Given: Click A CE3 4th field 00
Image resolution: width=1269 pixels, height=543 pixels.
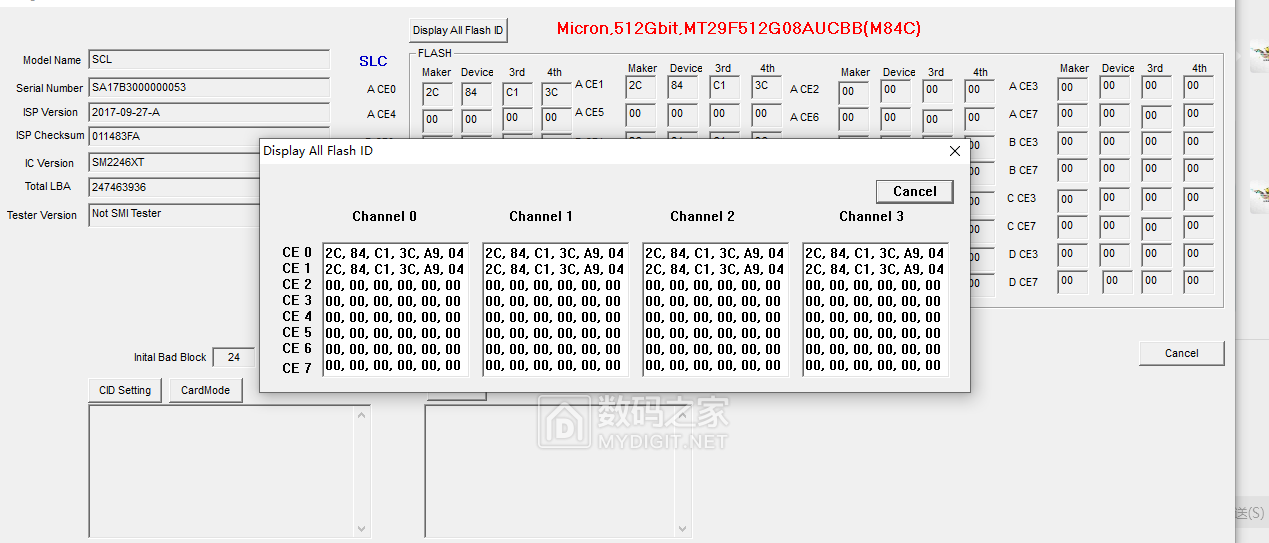Looking at the screenshot, I should pyautogui.click(x=1198, y=87).
